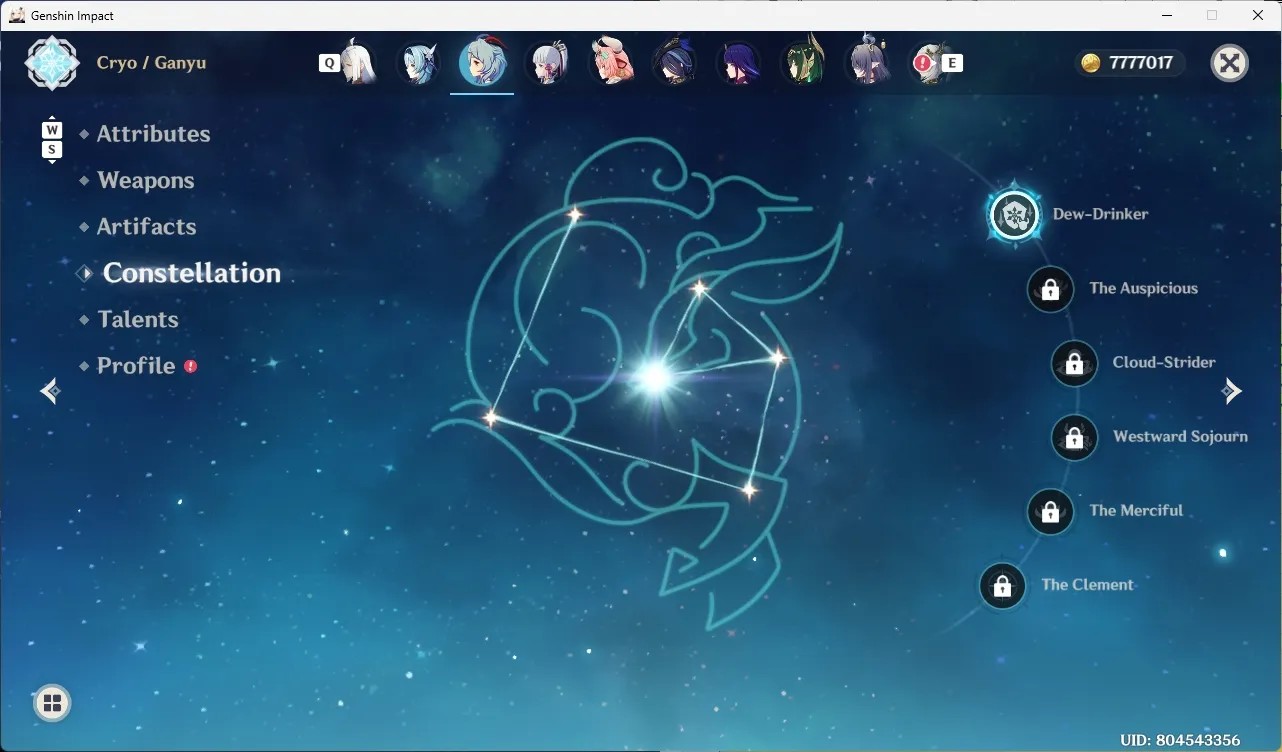
Task: Click the E key hint button
Action: 952,63
